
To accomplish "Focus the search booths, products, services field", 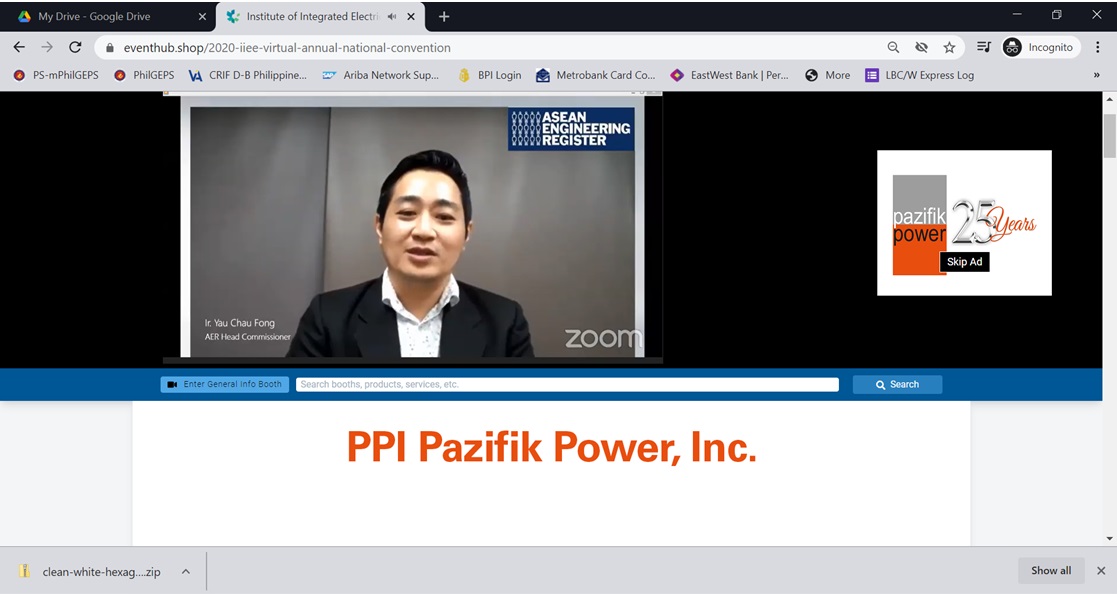I will [566, 384].
